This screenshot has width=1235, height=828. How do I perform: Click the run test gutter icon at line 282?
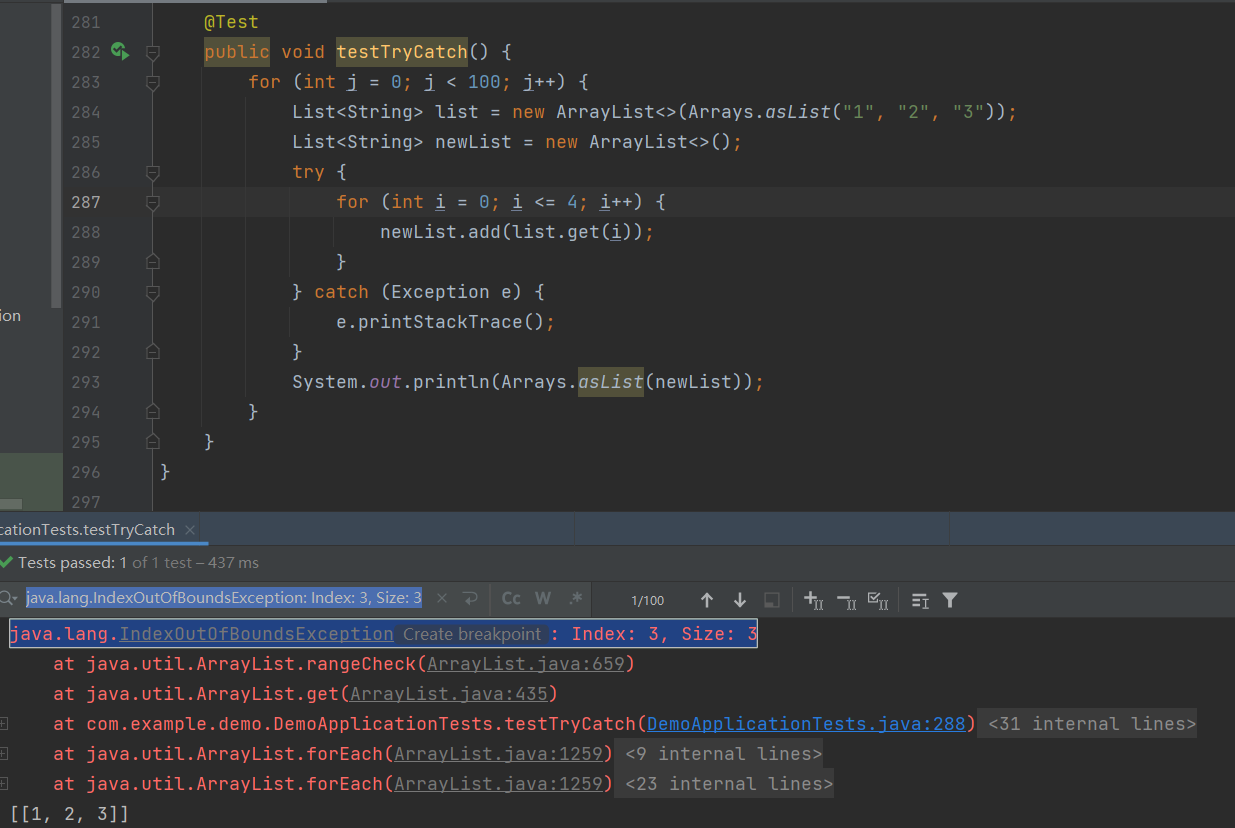point(120,51)
